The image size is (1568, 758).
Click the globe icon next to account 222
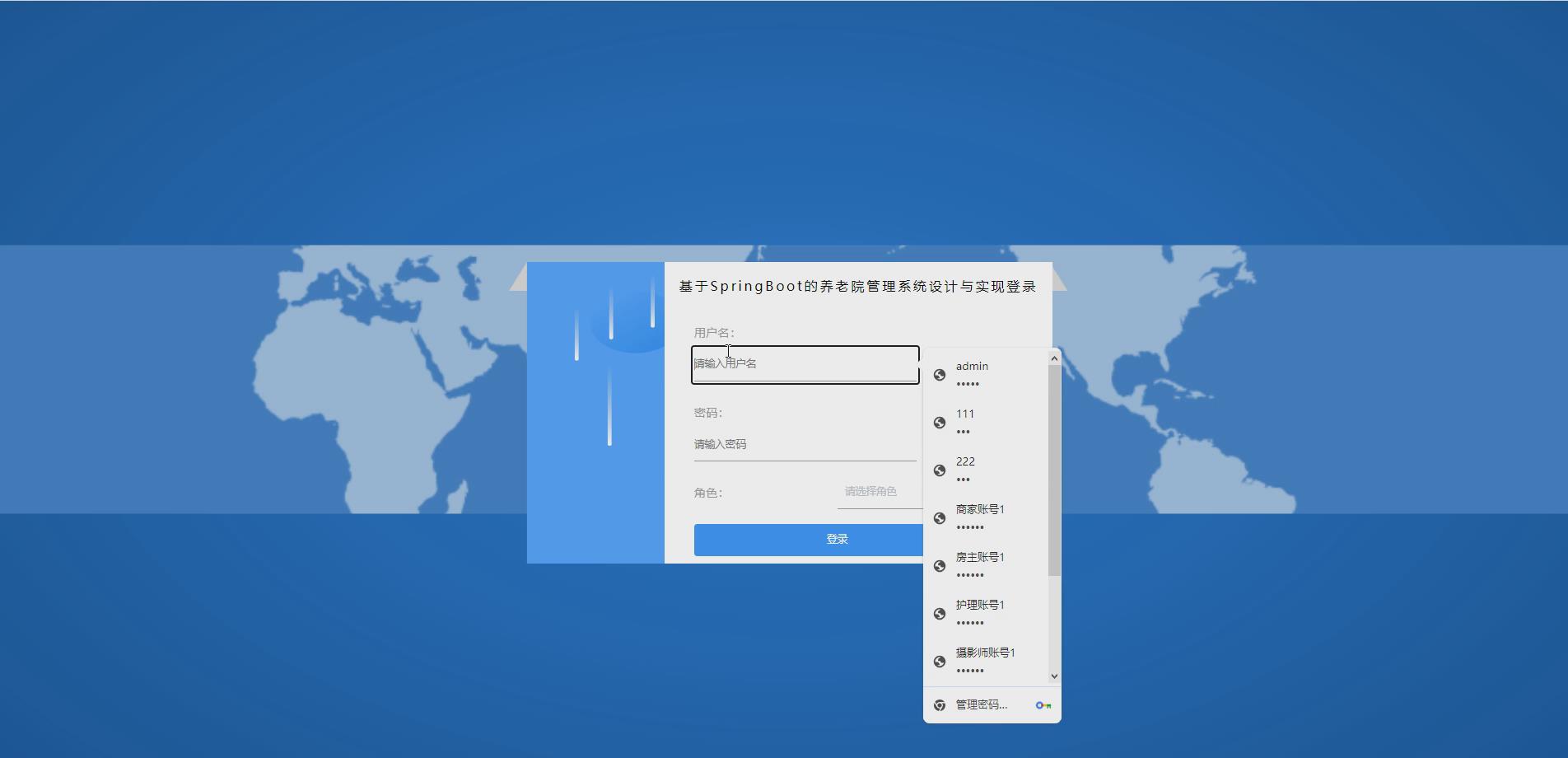940,470
